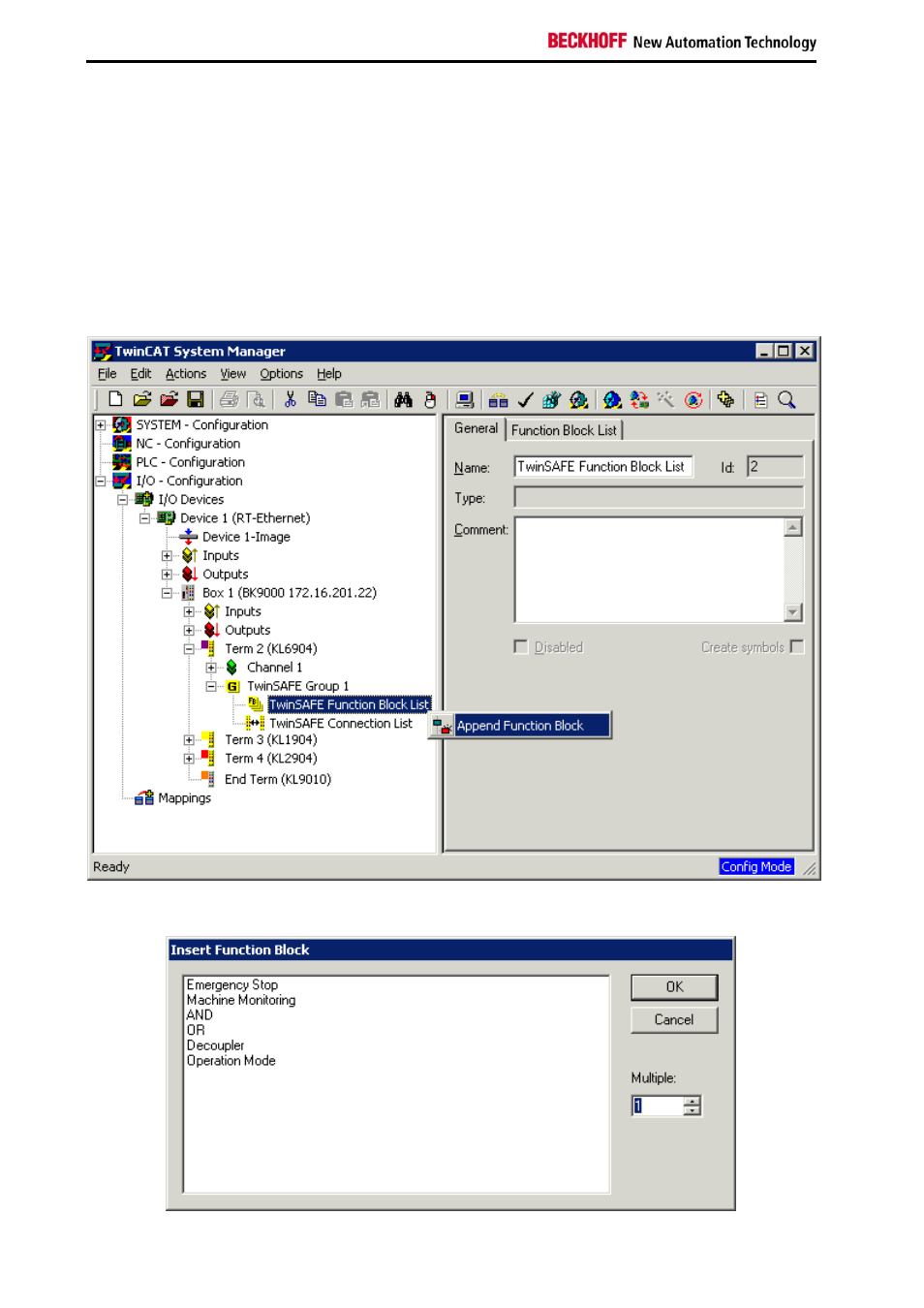Screen dimensions: 924x1308
Task: Click the checkmark Check Configuration icon
Action: [526, 399]
